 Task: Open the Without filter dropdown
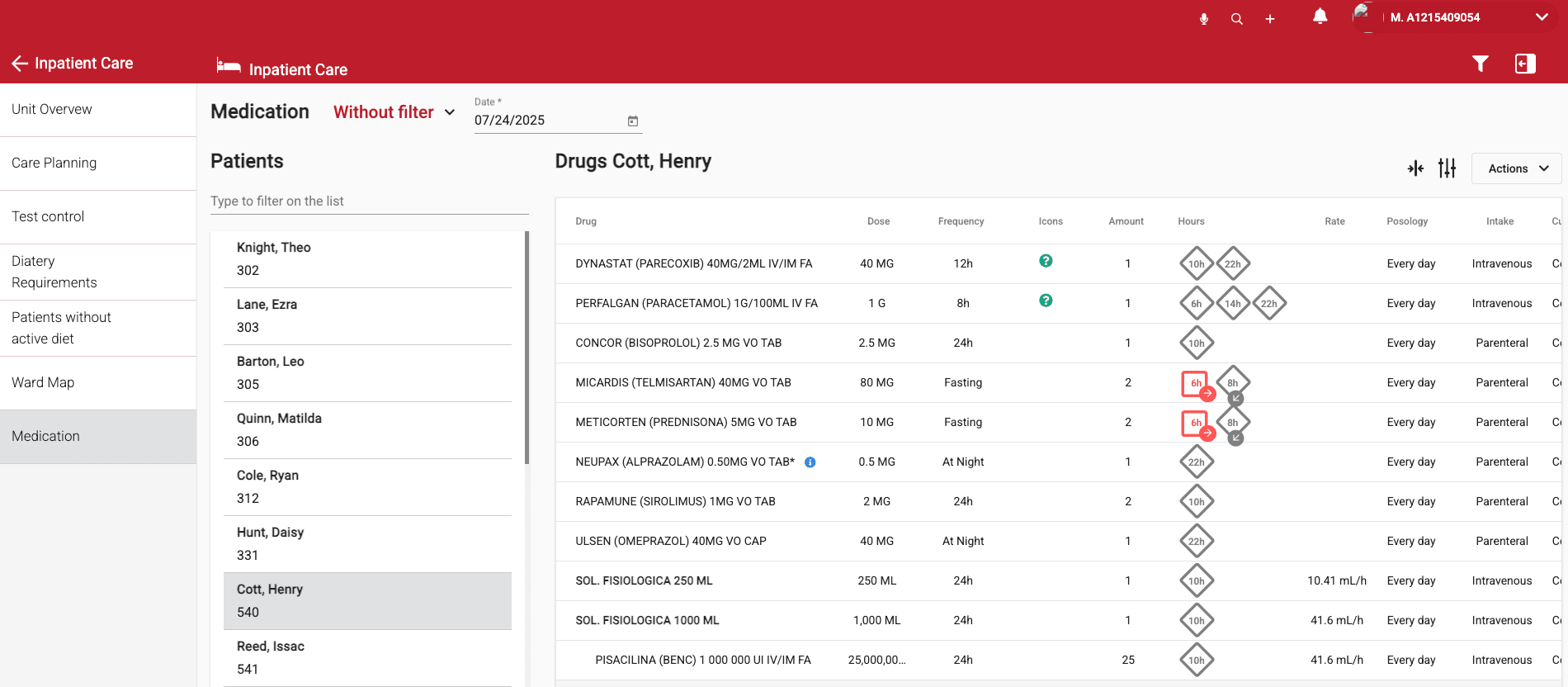(394, 112)
